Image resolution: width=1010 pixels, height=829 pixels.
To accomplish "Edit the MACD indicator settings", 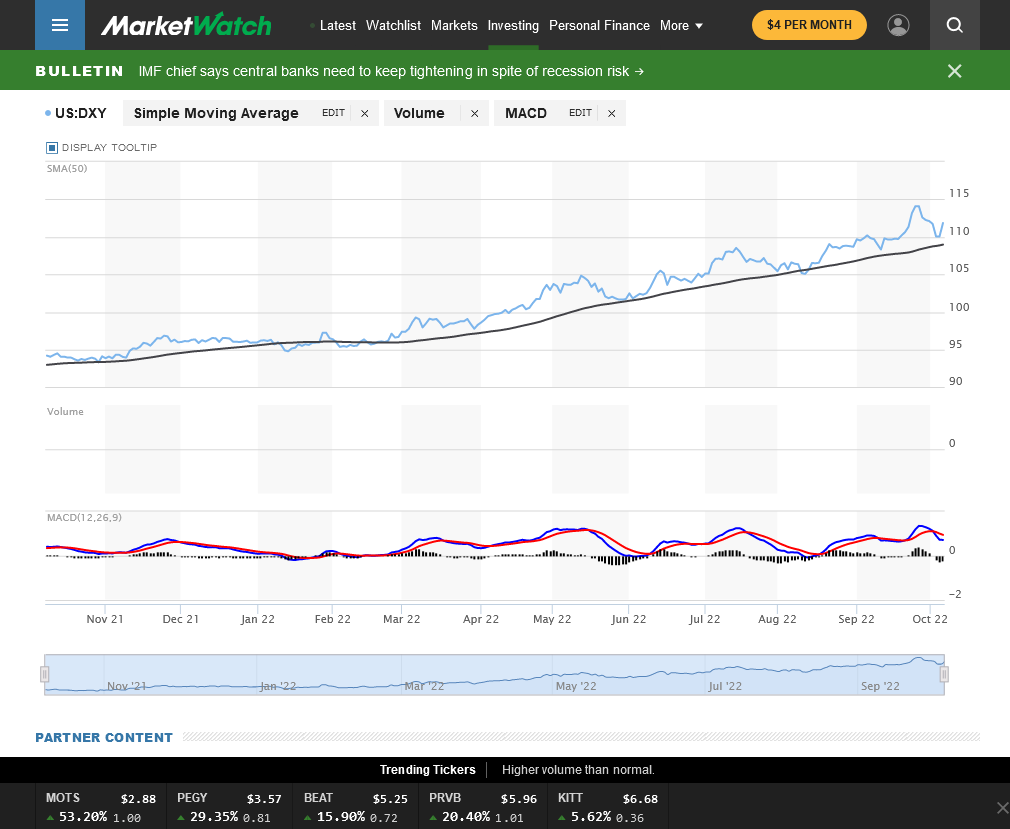I will tap(580, 113).
